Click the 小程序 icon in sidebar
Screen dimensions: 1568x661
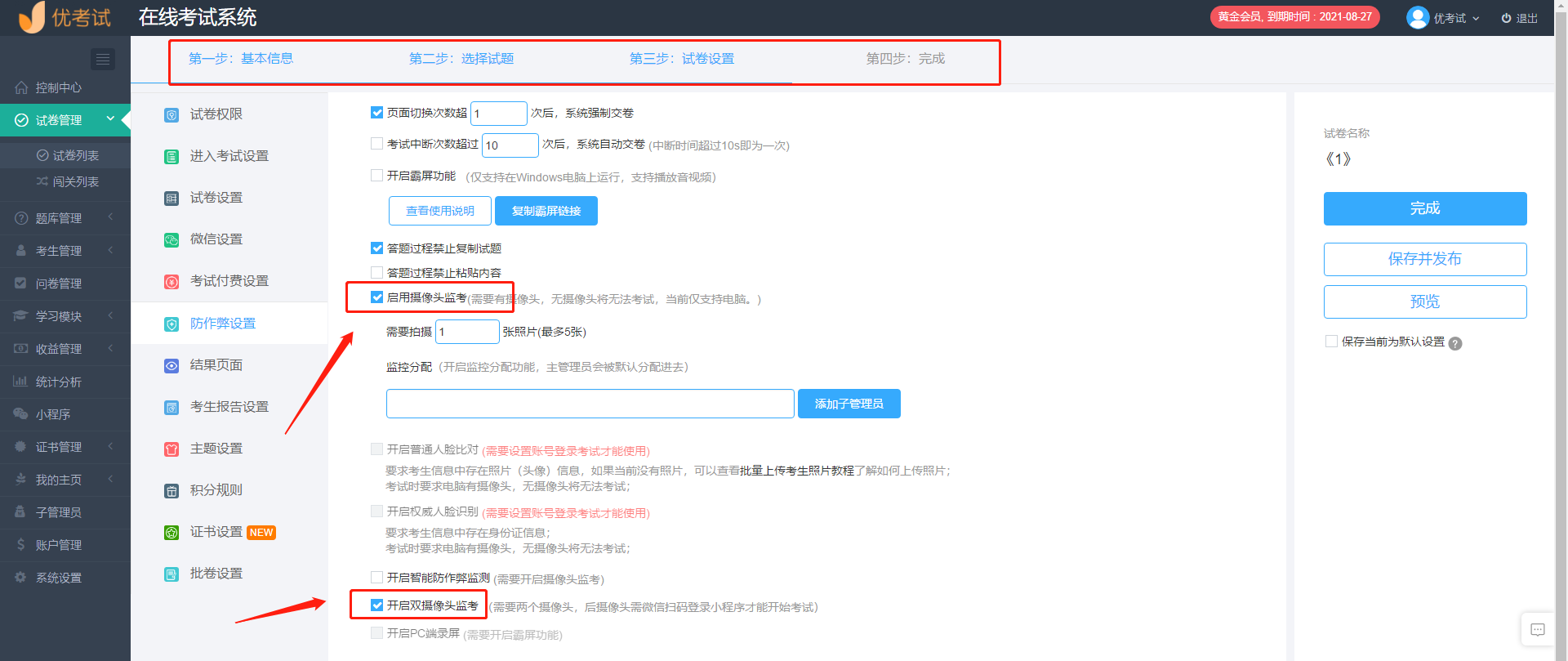[20, 414]
